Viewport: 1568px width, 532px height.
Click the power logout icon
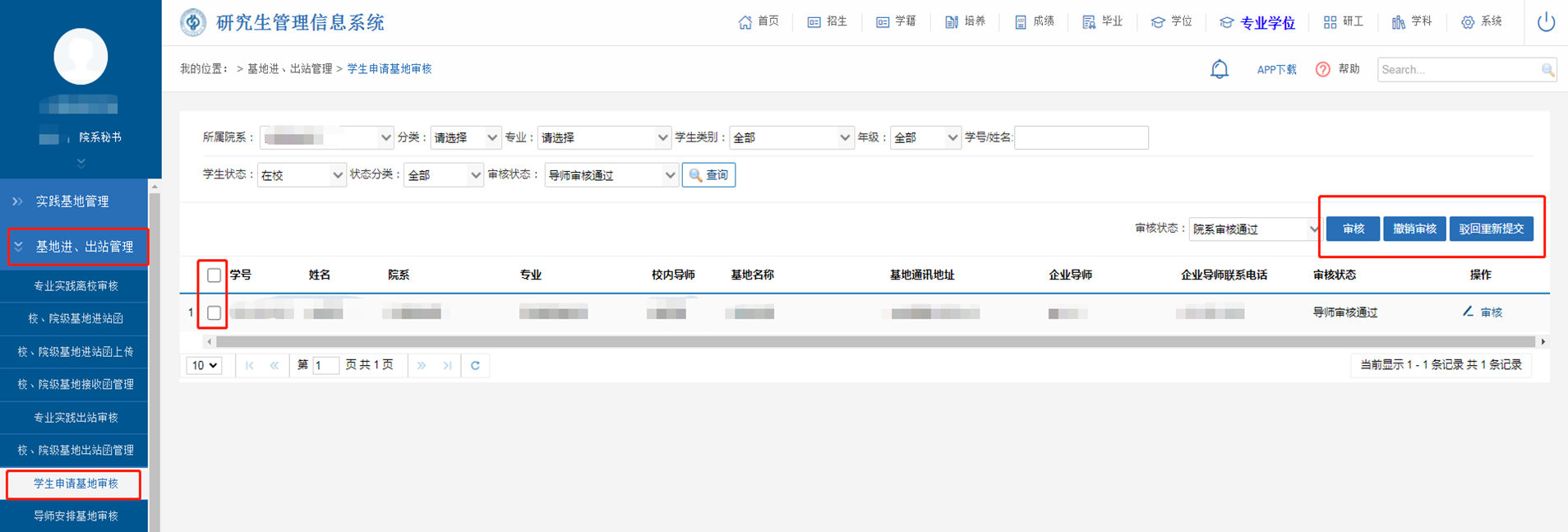[1546, 22]
